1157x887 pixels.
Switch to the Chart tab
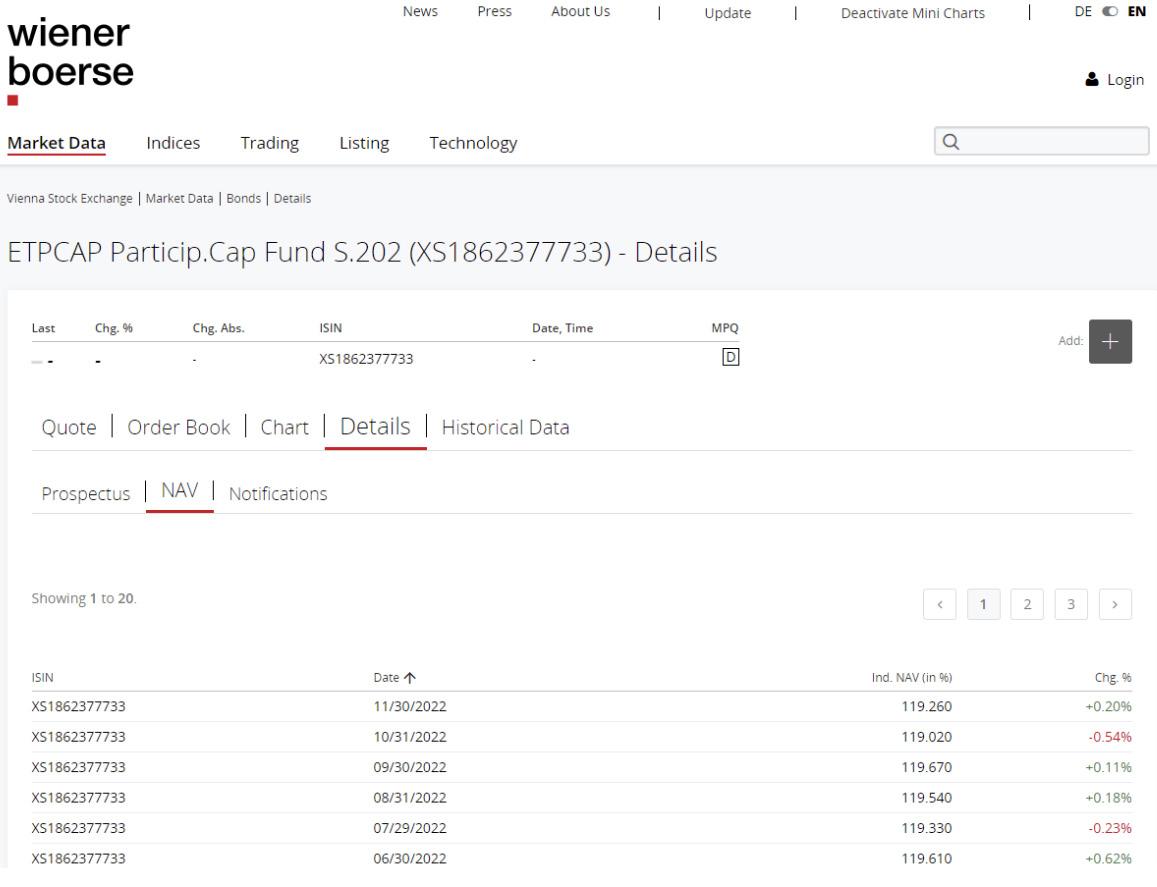tap(285, 427)
